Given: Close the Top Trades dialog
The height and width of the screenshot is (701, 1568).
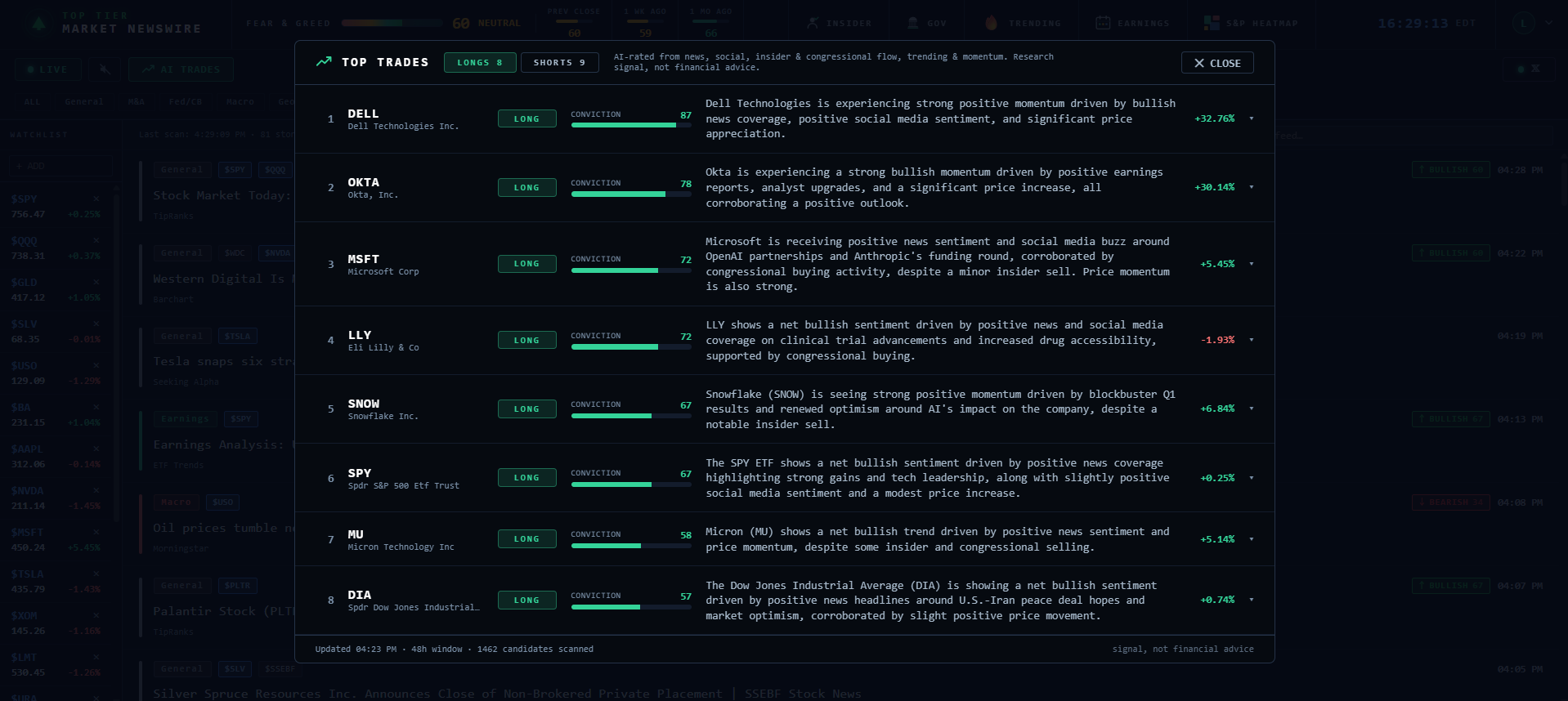Looking at the screenshot, I should [1217, 63].
